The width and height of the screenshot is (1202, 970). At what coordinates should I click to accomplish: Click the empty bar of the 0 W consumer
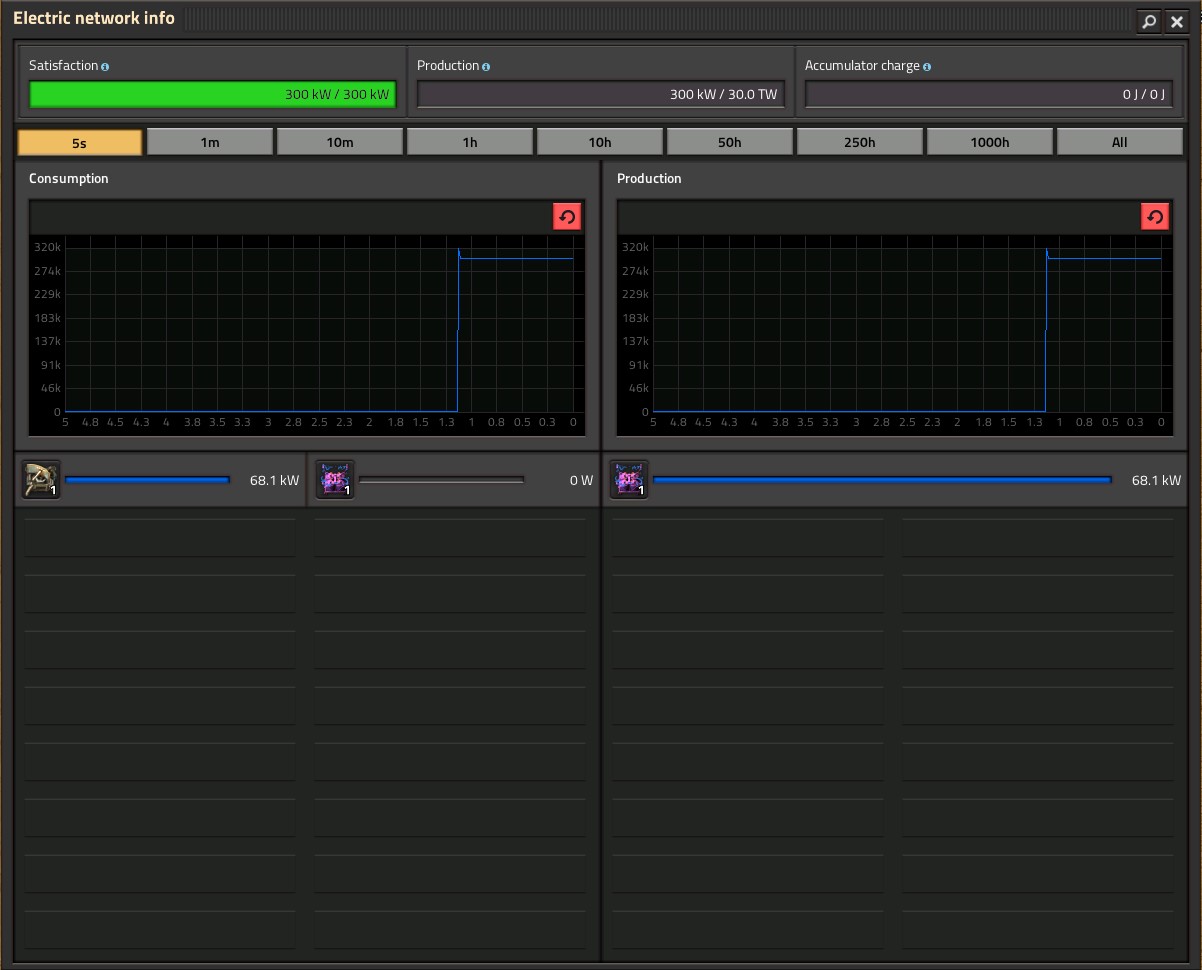pyautogui.click(x=441, y=480)
